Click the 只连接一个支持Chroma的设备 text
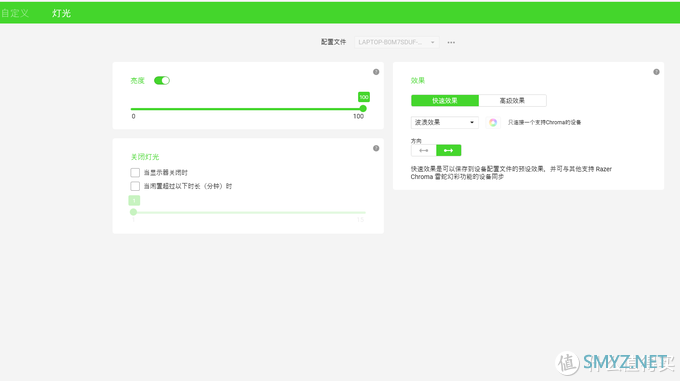 [544, 123]
